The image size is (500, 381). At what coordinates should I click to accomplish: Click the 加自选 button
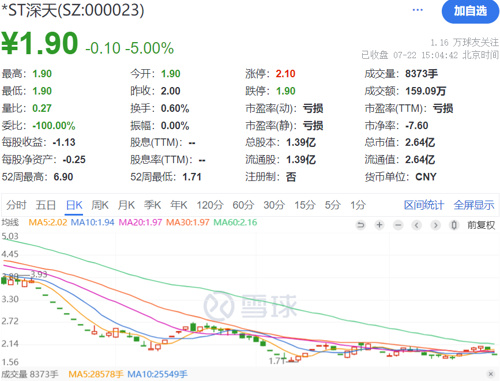click(470, 11)
